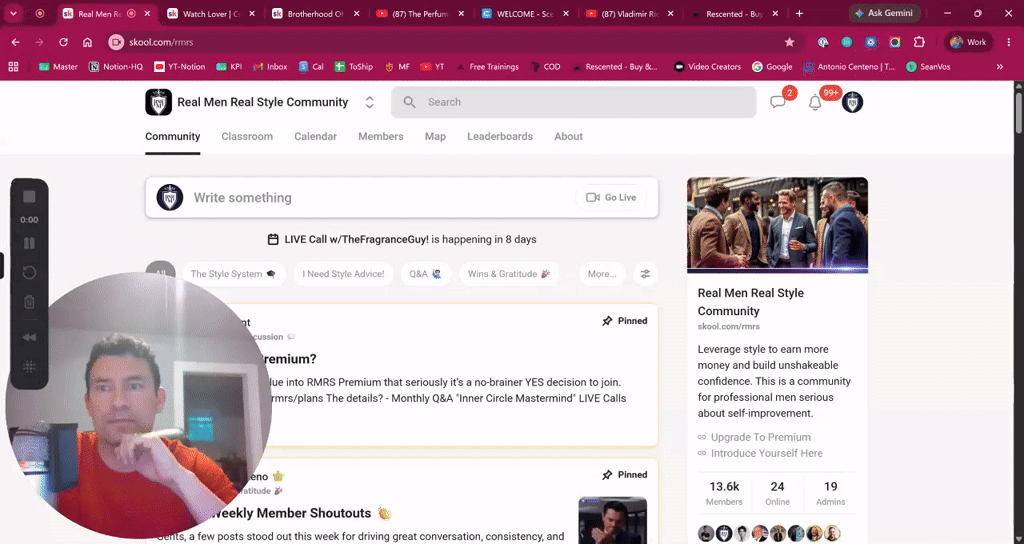Expand the community switcher arrows
This screenshot has height=544, width=1024.
click(369, 102)
